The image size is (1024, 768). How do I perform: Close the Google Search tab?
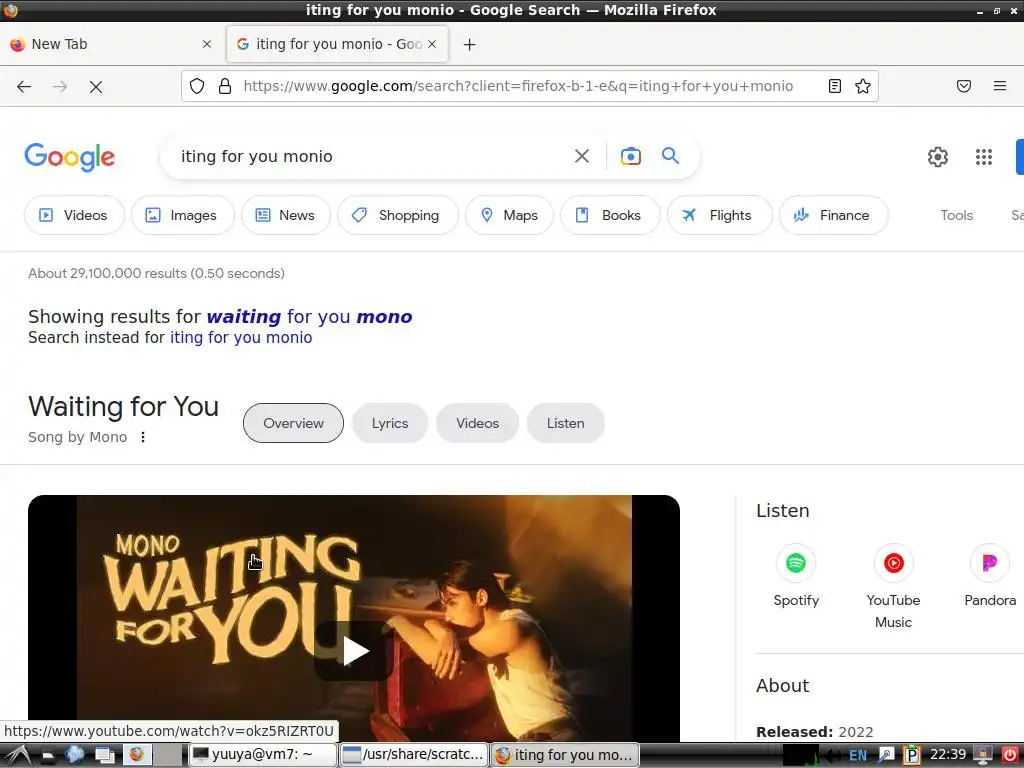pos(432,44)
